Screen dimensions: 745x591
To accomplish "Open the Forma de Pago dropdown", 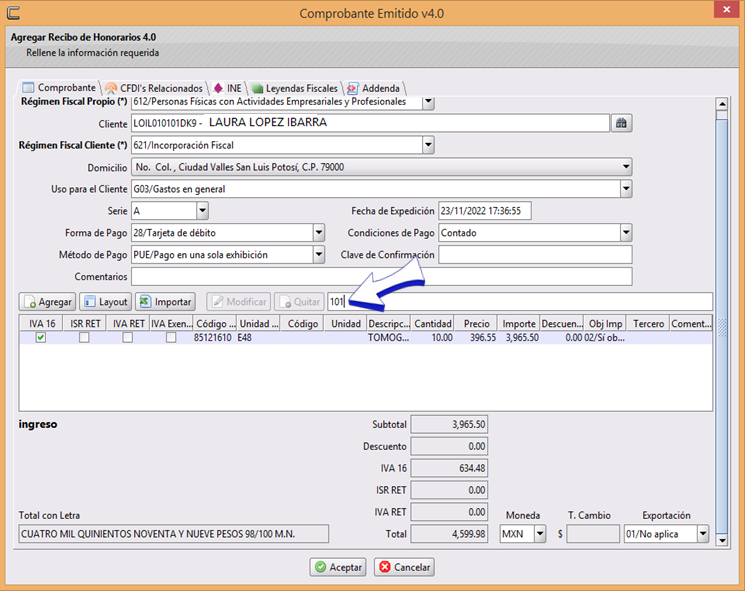I will pos(319,233).
